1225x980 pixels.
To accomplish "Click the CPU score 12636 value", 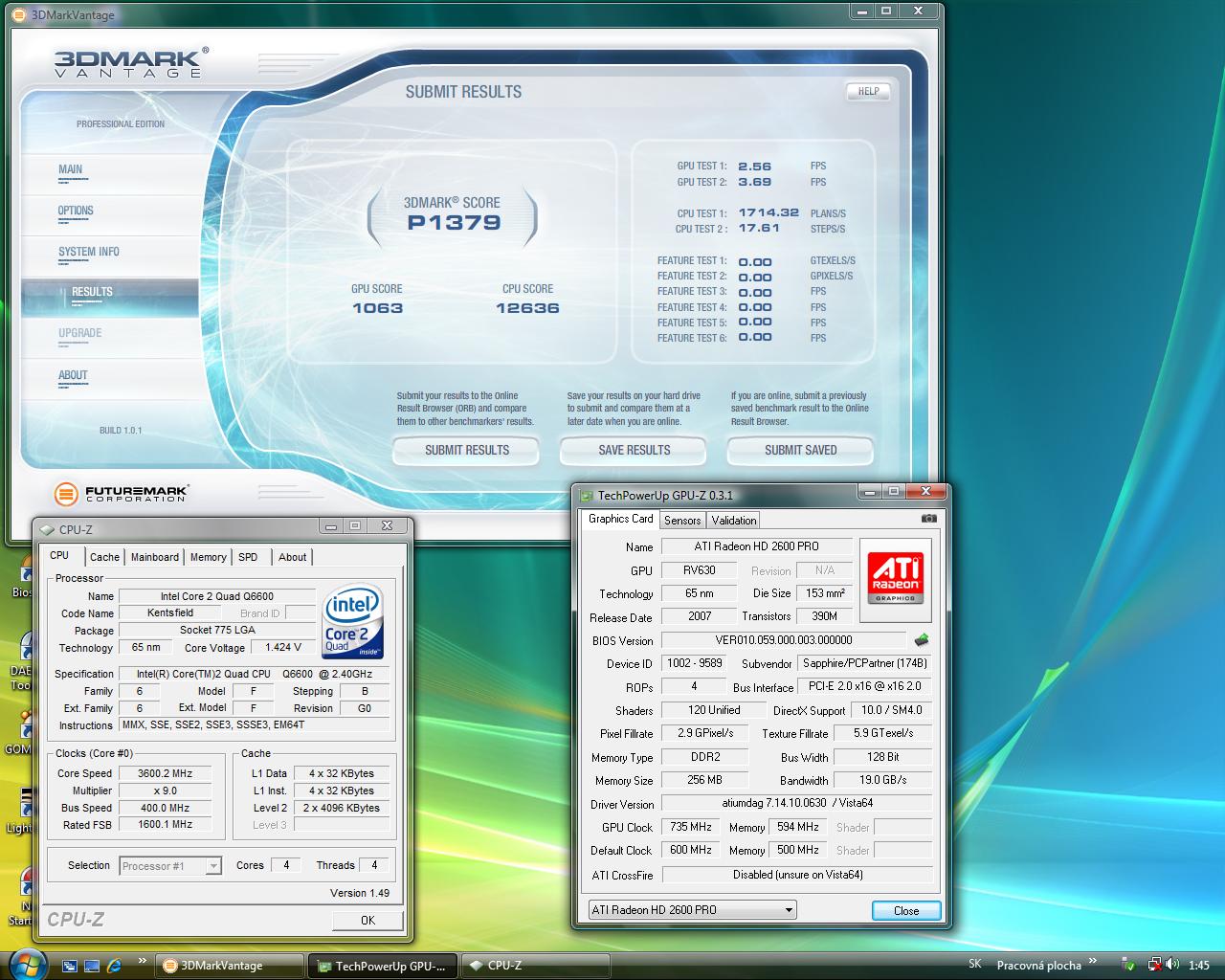I will tap(527, 308).
